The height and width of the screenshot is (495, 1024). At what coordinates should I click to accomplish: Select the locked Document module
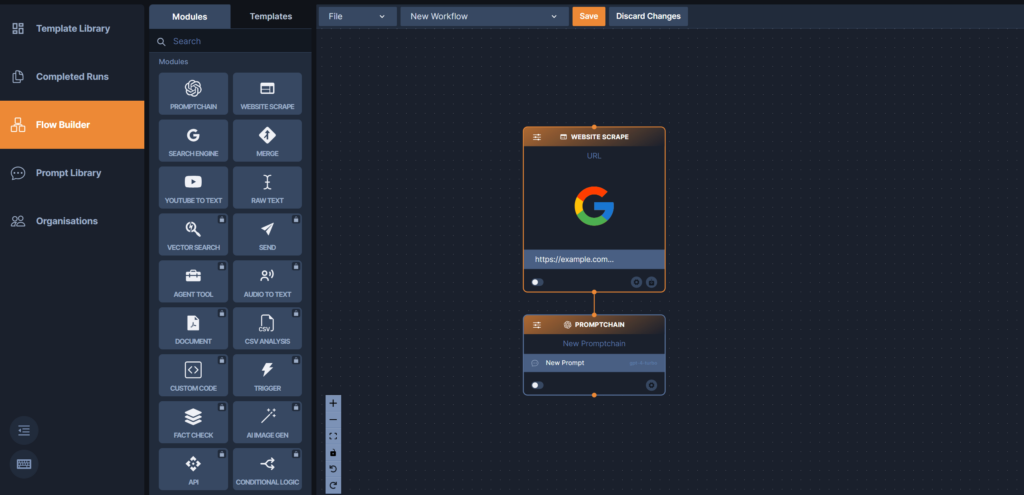193,328
